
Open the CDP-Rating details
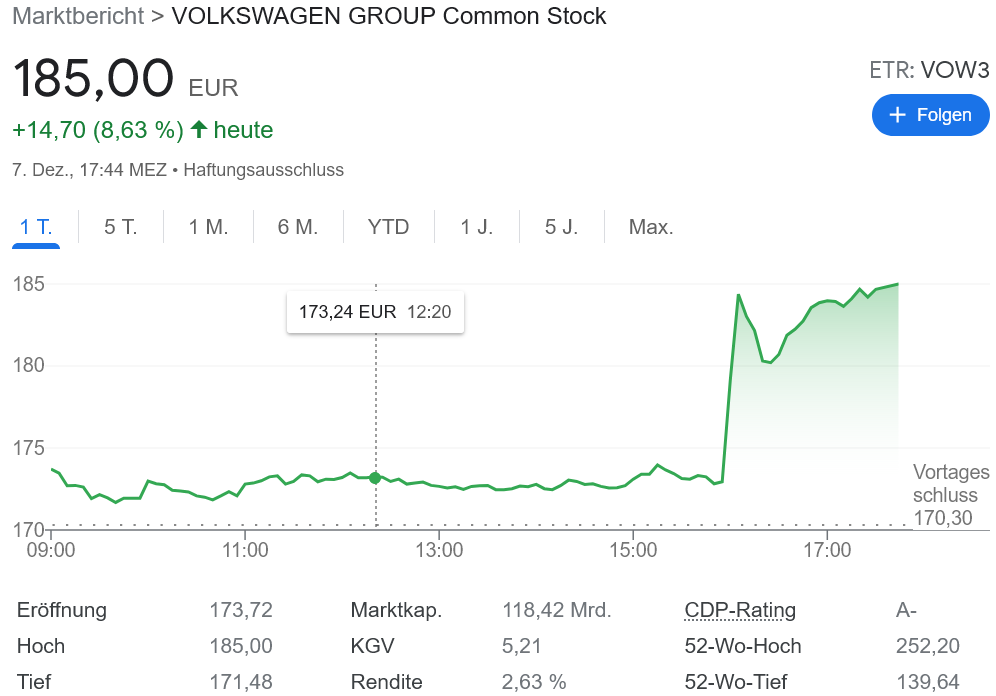[x=740, y=610]
